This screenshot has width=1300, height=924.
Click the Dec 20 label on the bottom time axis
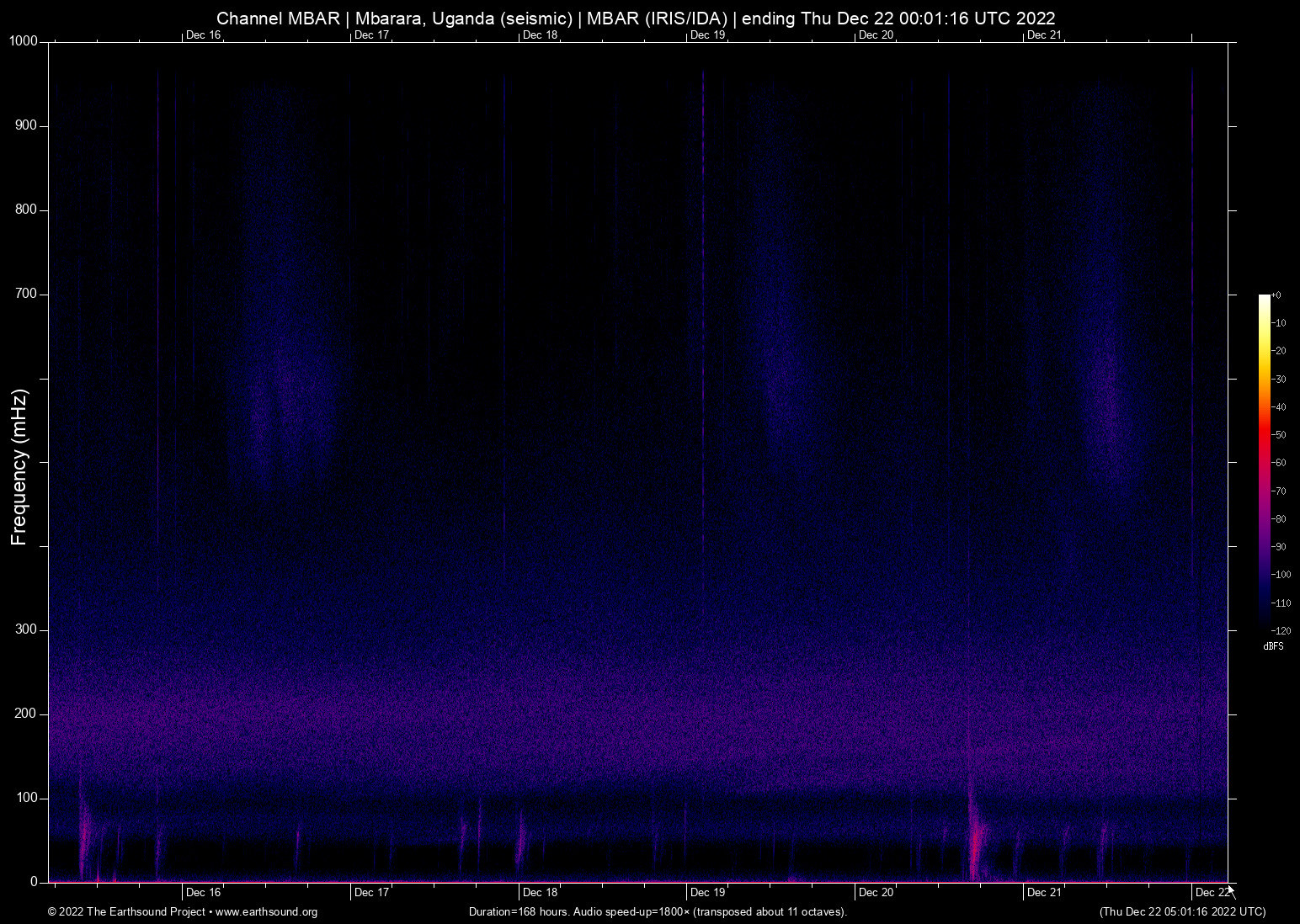click(876, 892)
